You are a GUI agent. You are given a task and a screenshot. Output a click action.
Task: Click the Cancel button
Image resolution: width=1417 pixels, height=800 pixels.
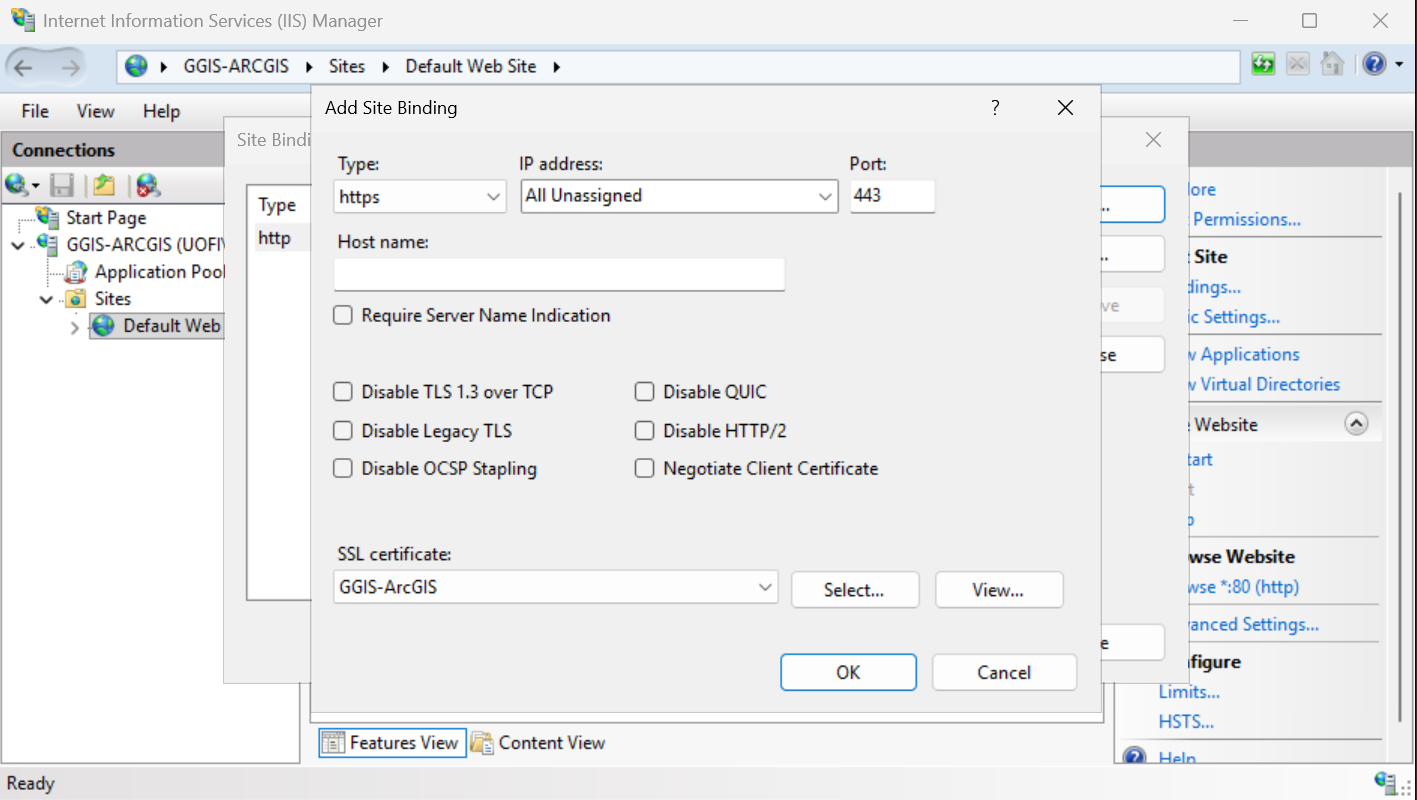click(x=1004, y=672)
